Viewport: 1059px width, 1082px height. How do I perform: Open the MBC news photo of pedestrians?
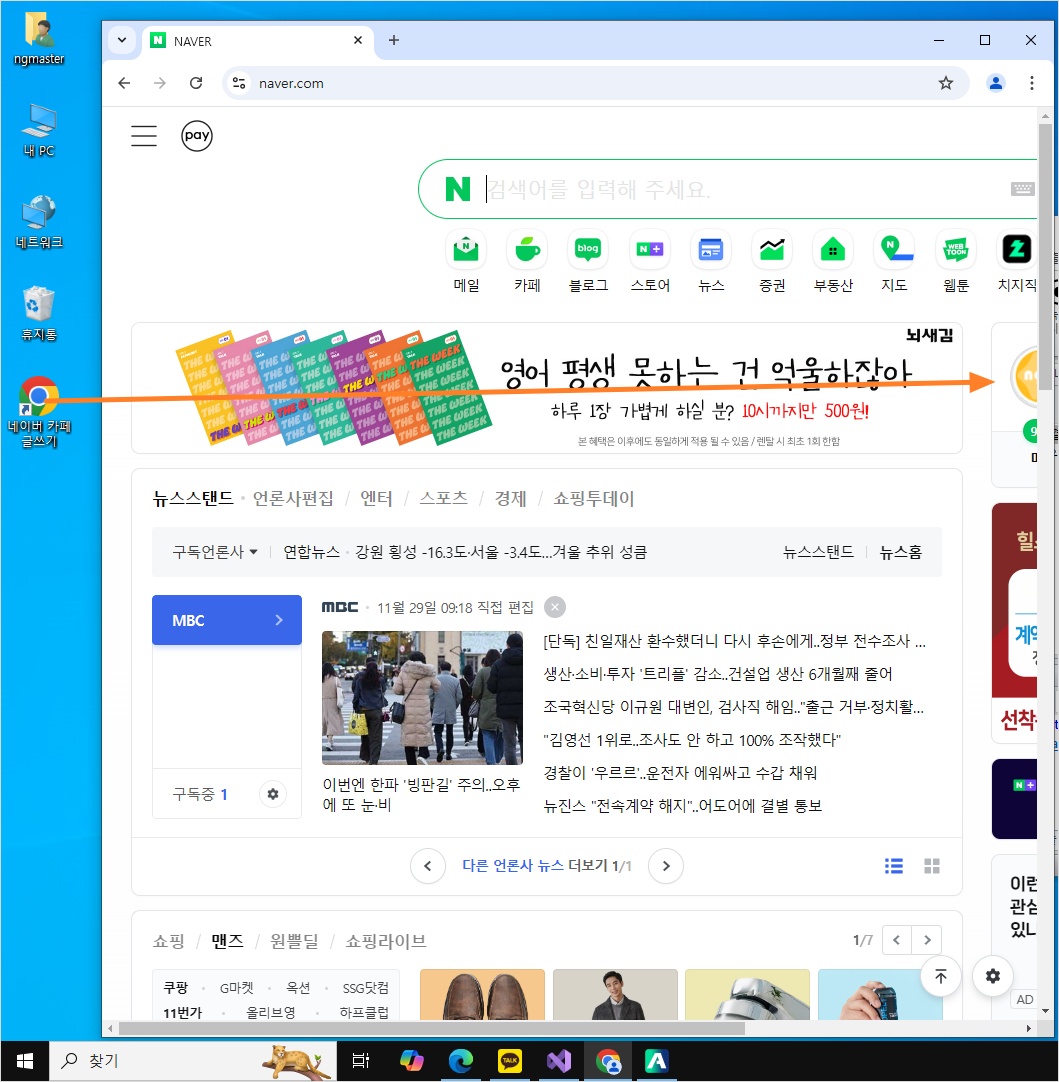click(x=422, y=698)
